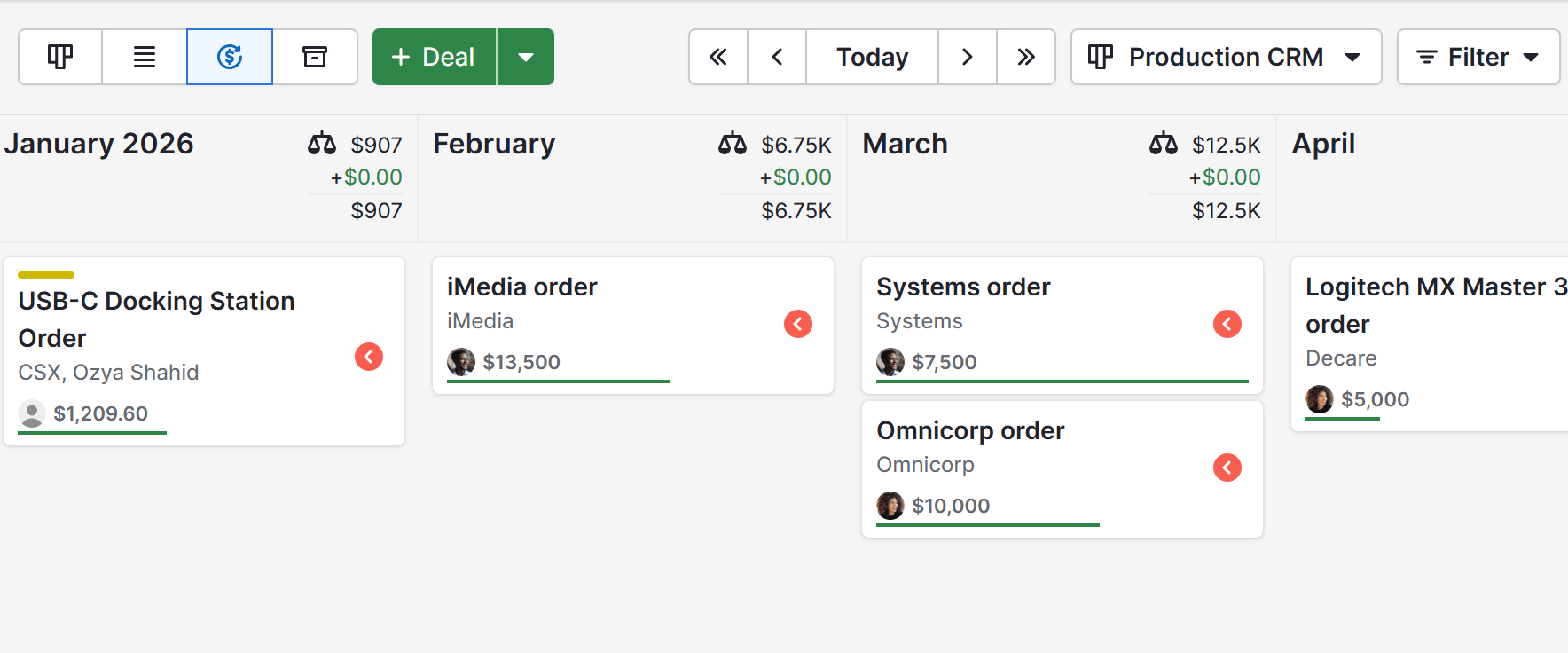Click the January 2026 column heading
Viewport: 1568px width, 653px height.
(x=98, y=144)
